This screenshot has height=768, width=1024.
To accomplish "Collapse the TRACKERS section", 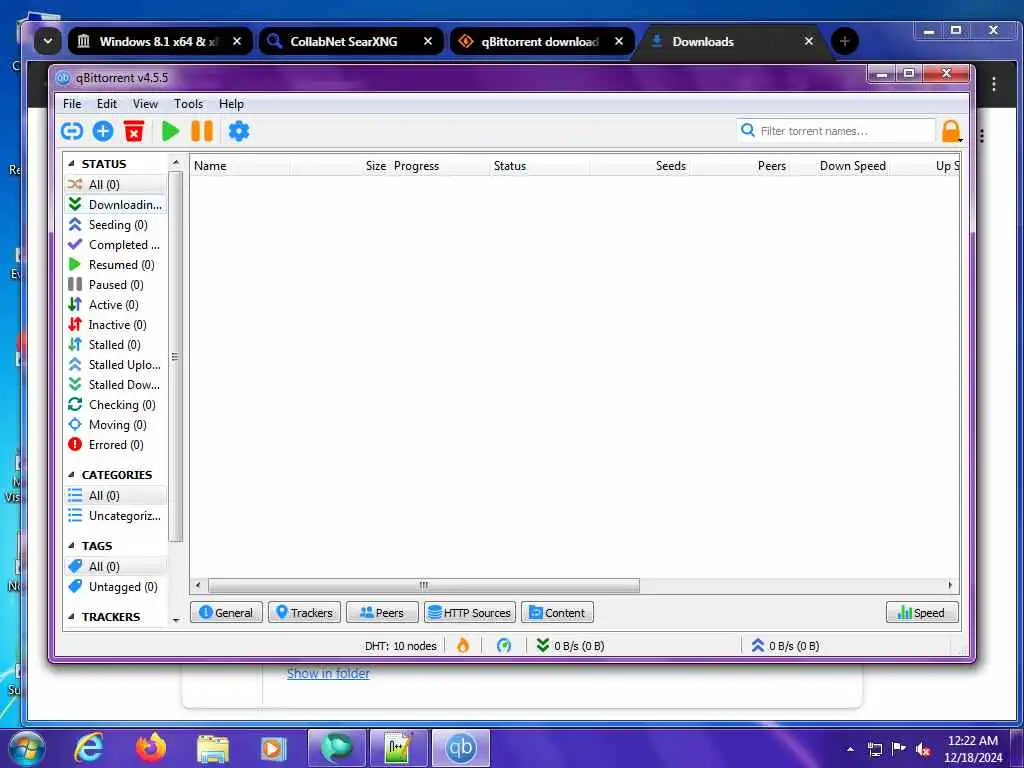I will click(x=71, y=616).
